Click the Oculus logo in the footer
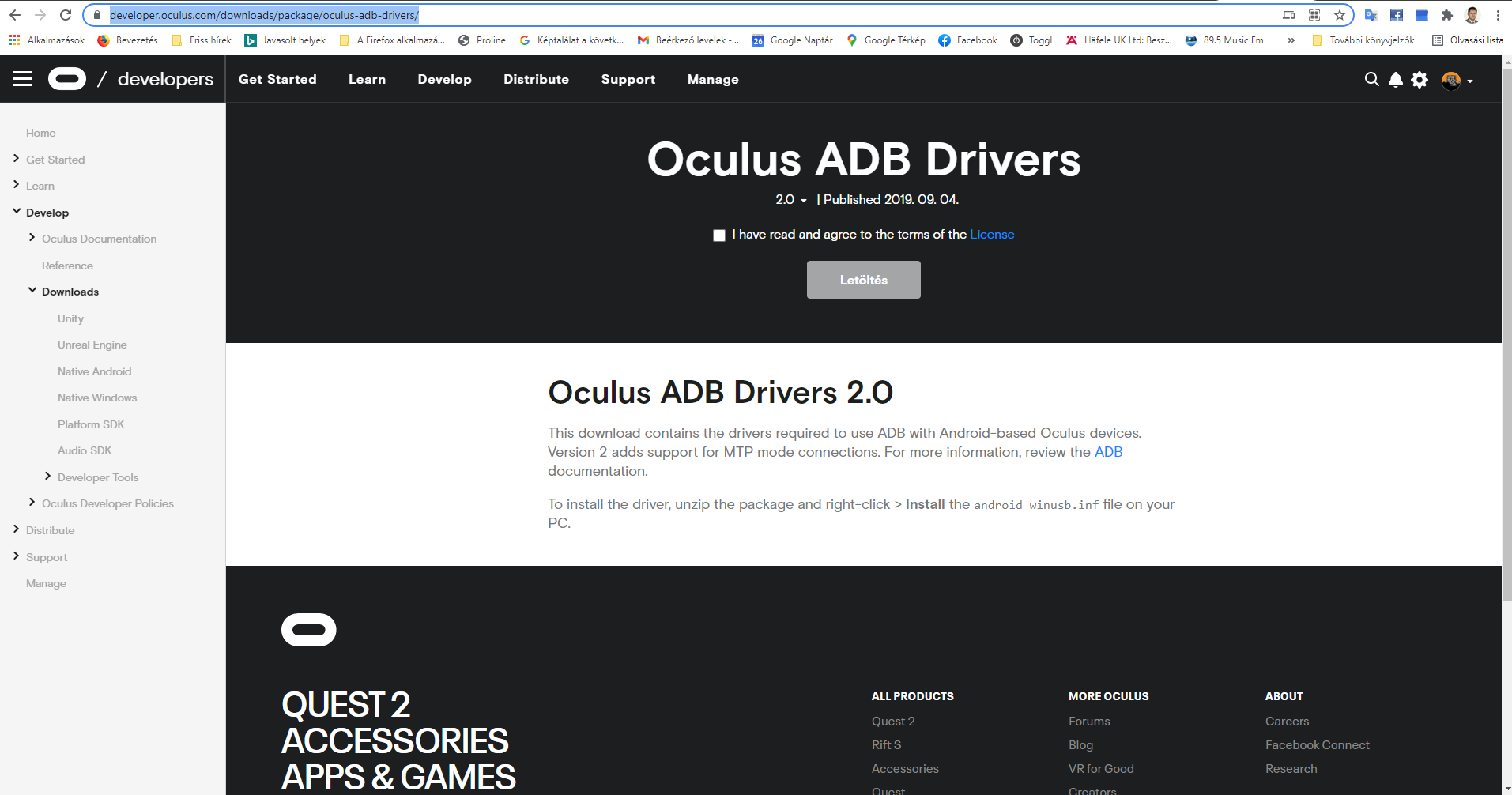The height and width of the screenshot is (795, 1512). coord(309,630)
